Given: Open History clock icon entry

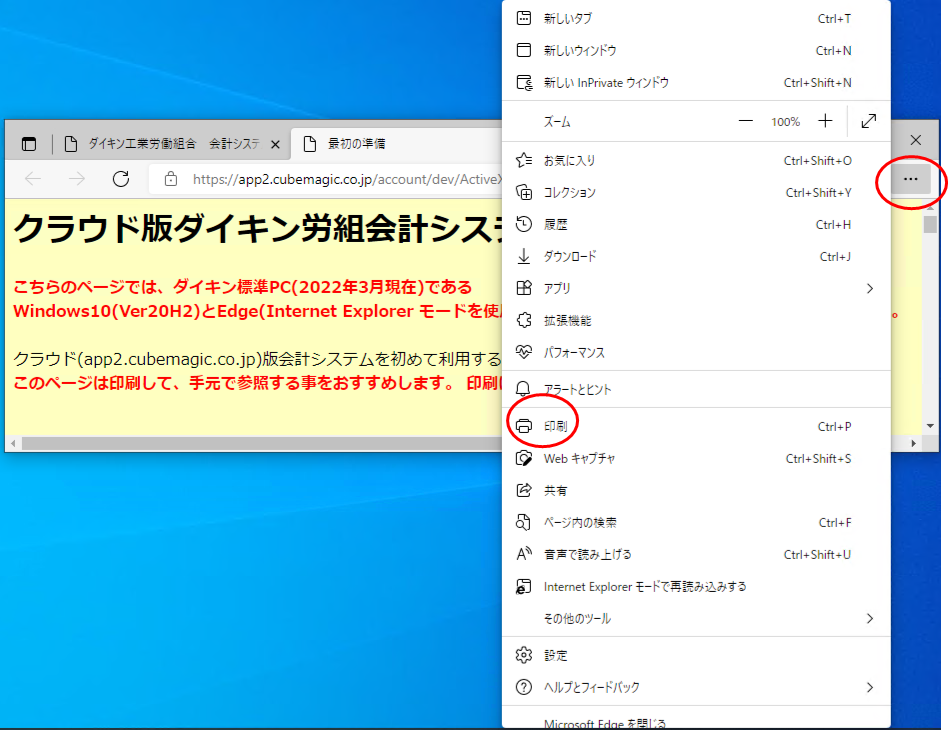Looking at the screenshot, I should coord(523,225).
